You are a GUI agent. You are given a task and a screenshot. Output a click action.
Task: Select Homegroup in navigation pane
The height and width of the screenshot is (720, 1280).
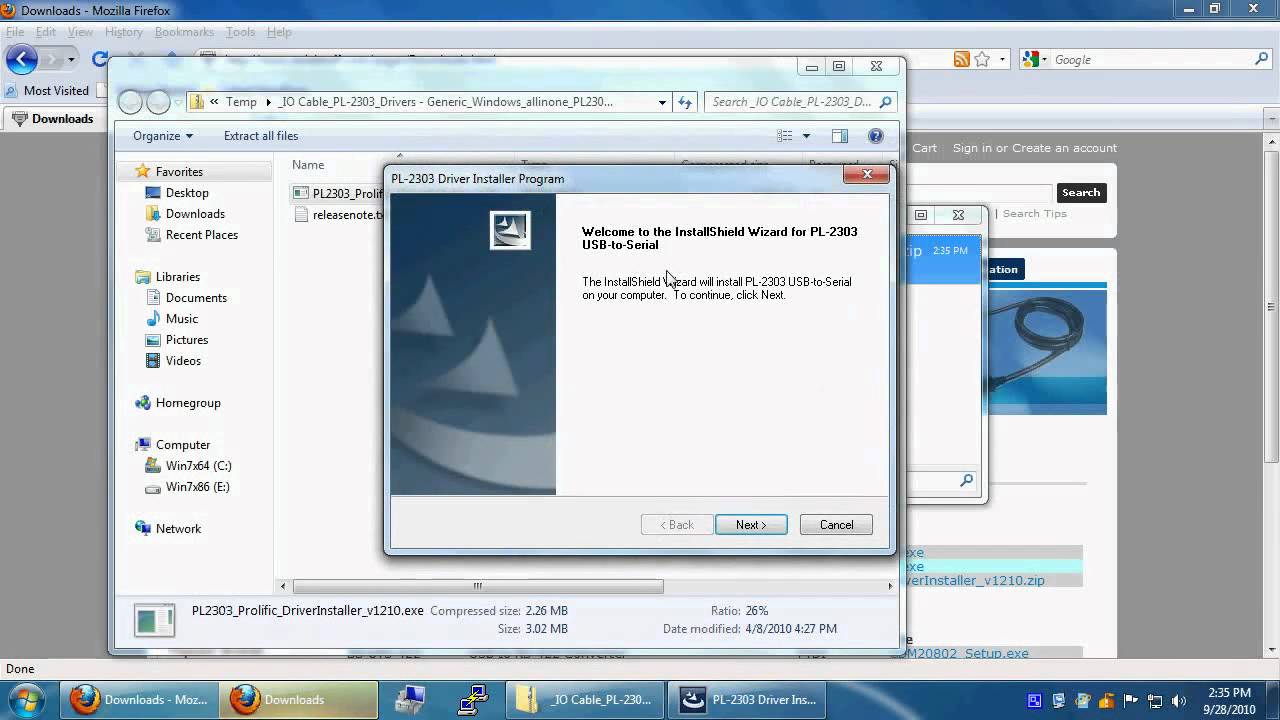[x=188, y=403]
